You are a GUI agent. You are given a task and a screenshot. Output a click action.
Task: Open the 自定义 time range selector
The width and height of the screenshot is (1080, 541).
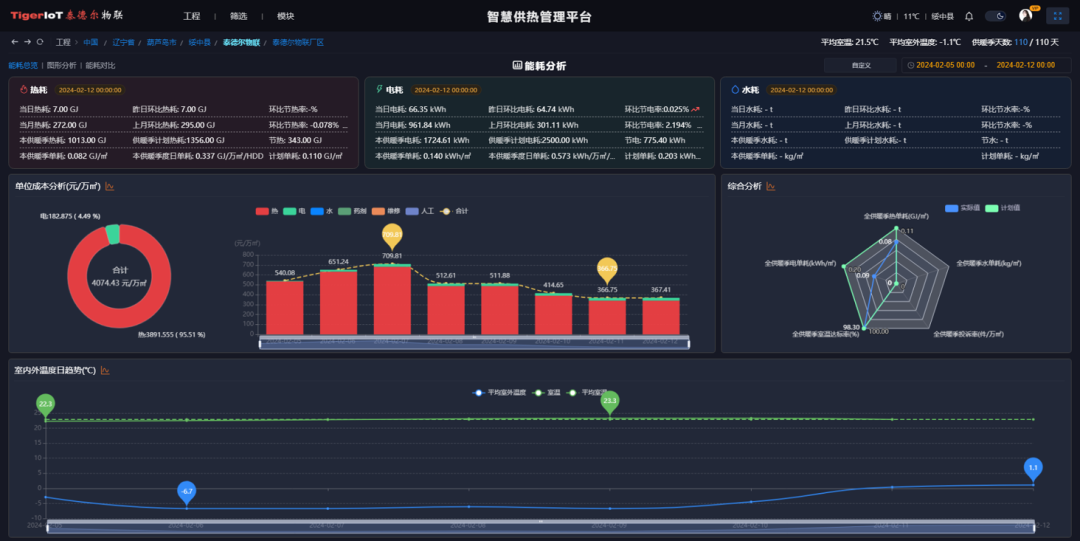(861, 65)
